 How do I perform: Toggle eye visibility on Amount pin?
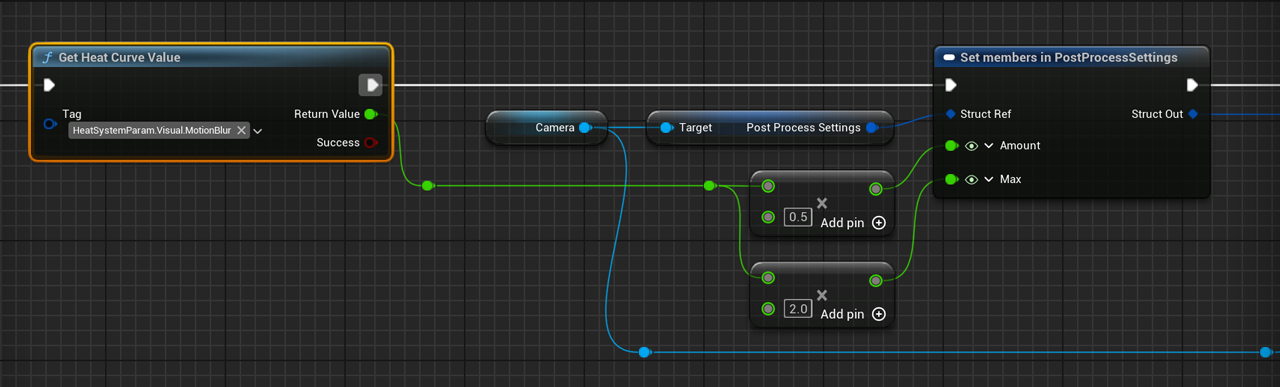point(972,146)
